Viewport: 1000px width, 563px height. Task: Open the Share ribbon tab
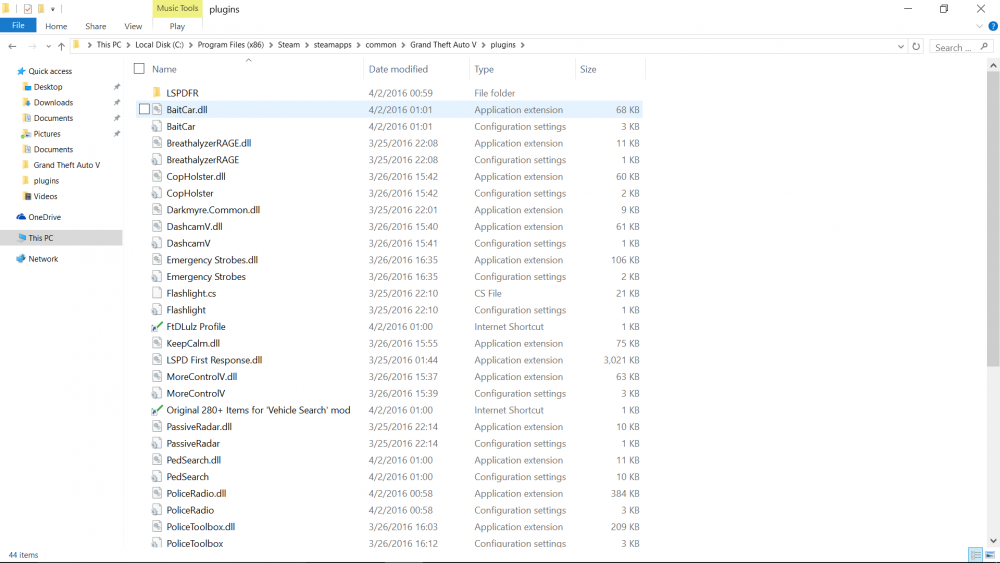click(x=96, y=26)
